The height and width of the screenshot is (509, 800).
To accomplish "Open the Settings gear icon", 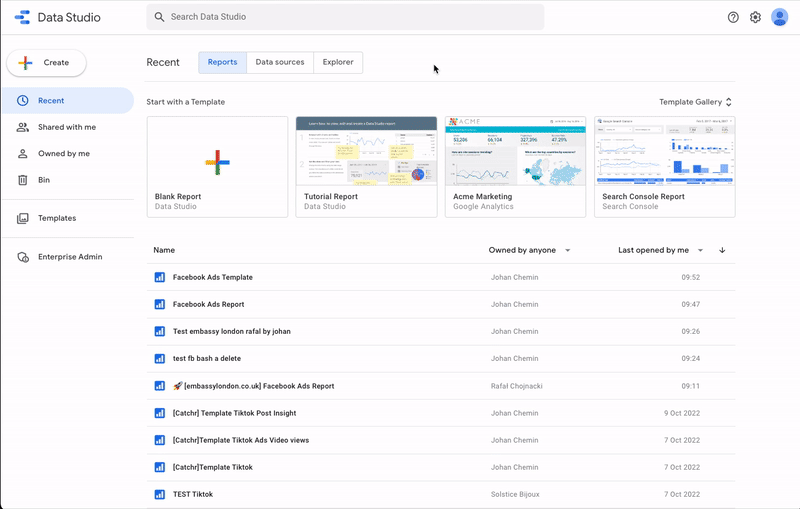I will coord(756,17).
